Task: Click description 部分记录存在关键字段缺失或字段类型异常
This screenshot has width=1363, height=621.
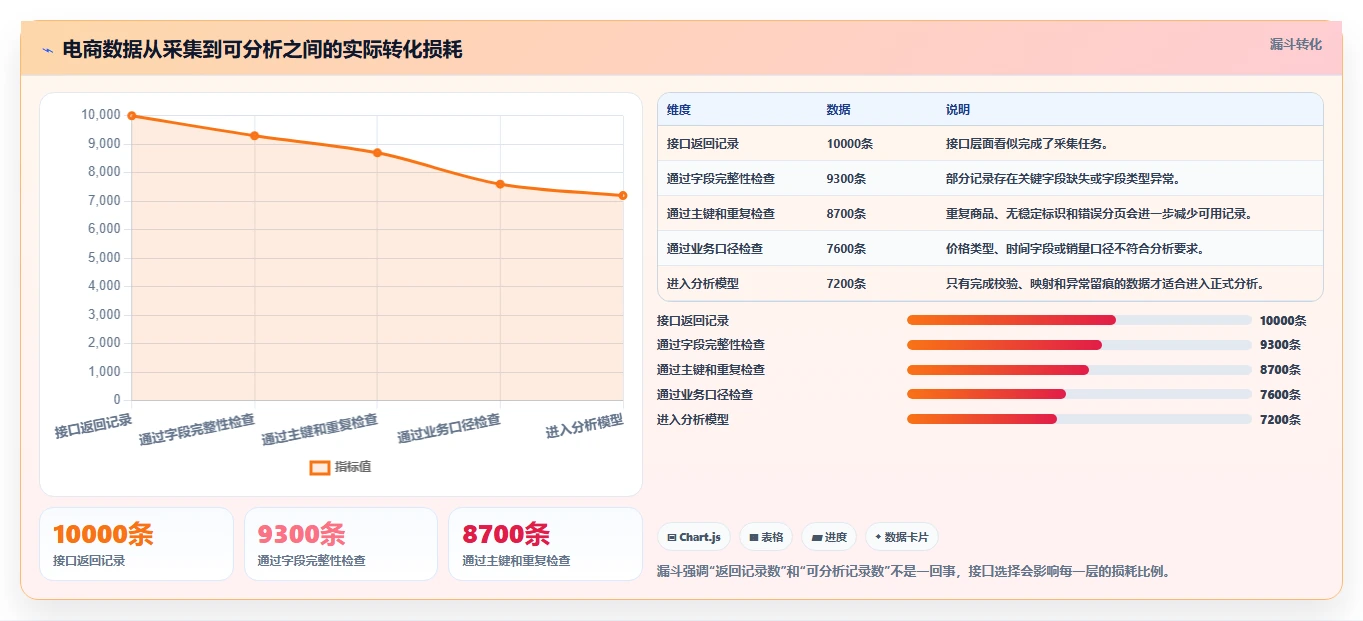Action: 1063,179
